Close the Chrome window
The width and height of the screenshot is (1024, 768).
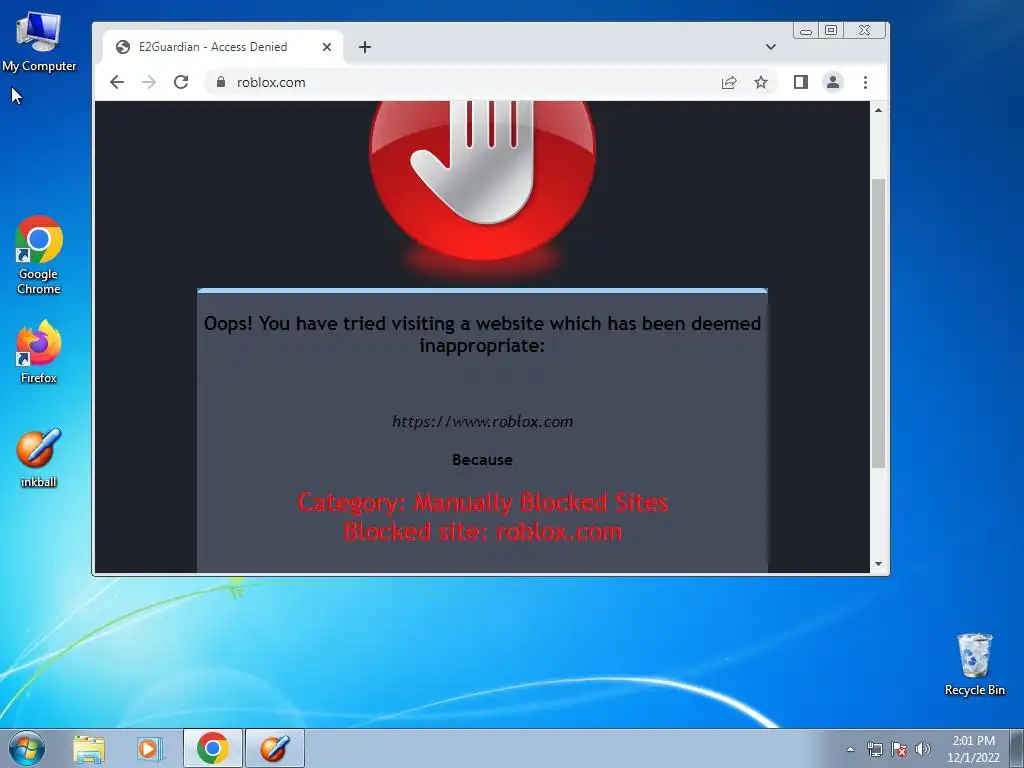(865, 31)
